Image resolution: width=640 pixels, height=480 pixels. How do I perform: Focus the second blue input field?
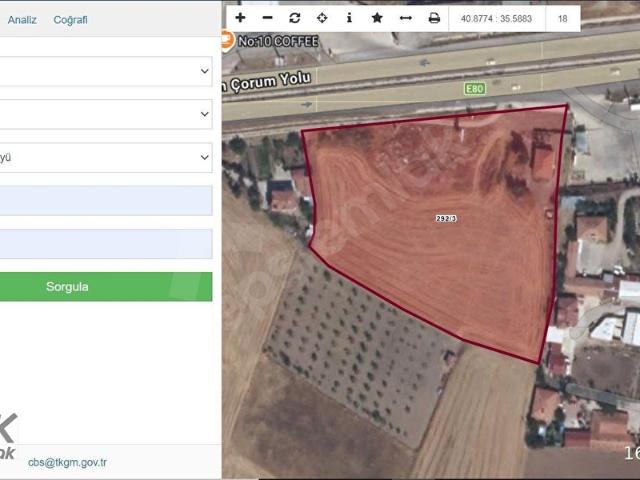(x=106, y=244)
